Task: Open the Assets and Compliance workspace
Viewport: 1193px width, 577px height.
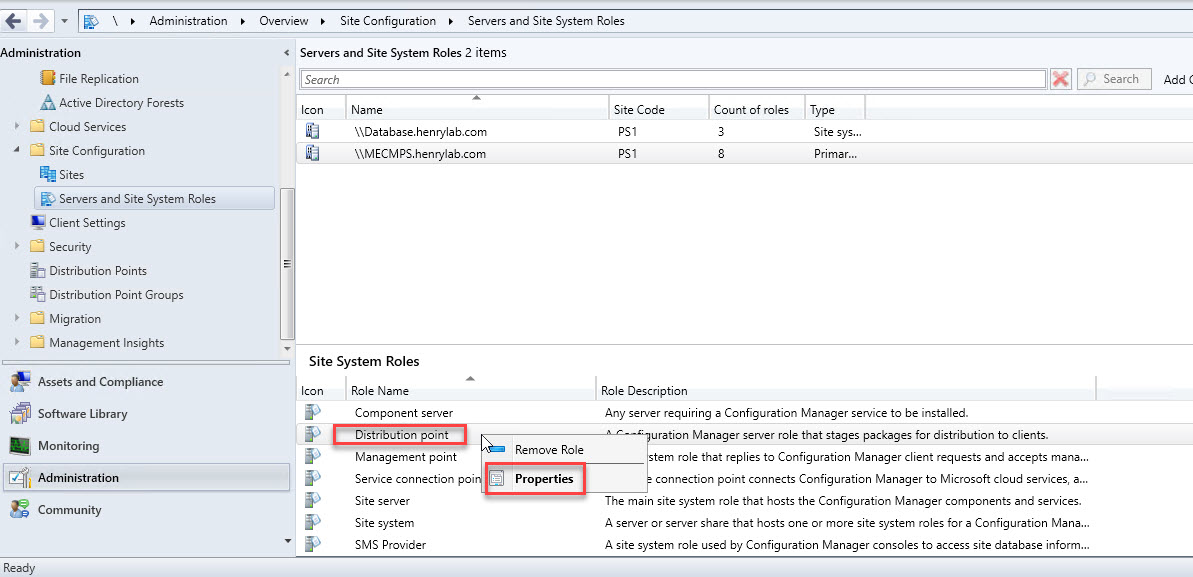Action: tap(99, 382)
